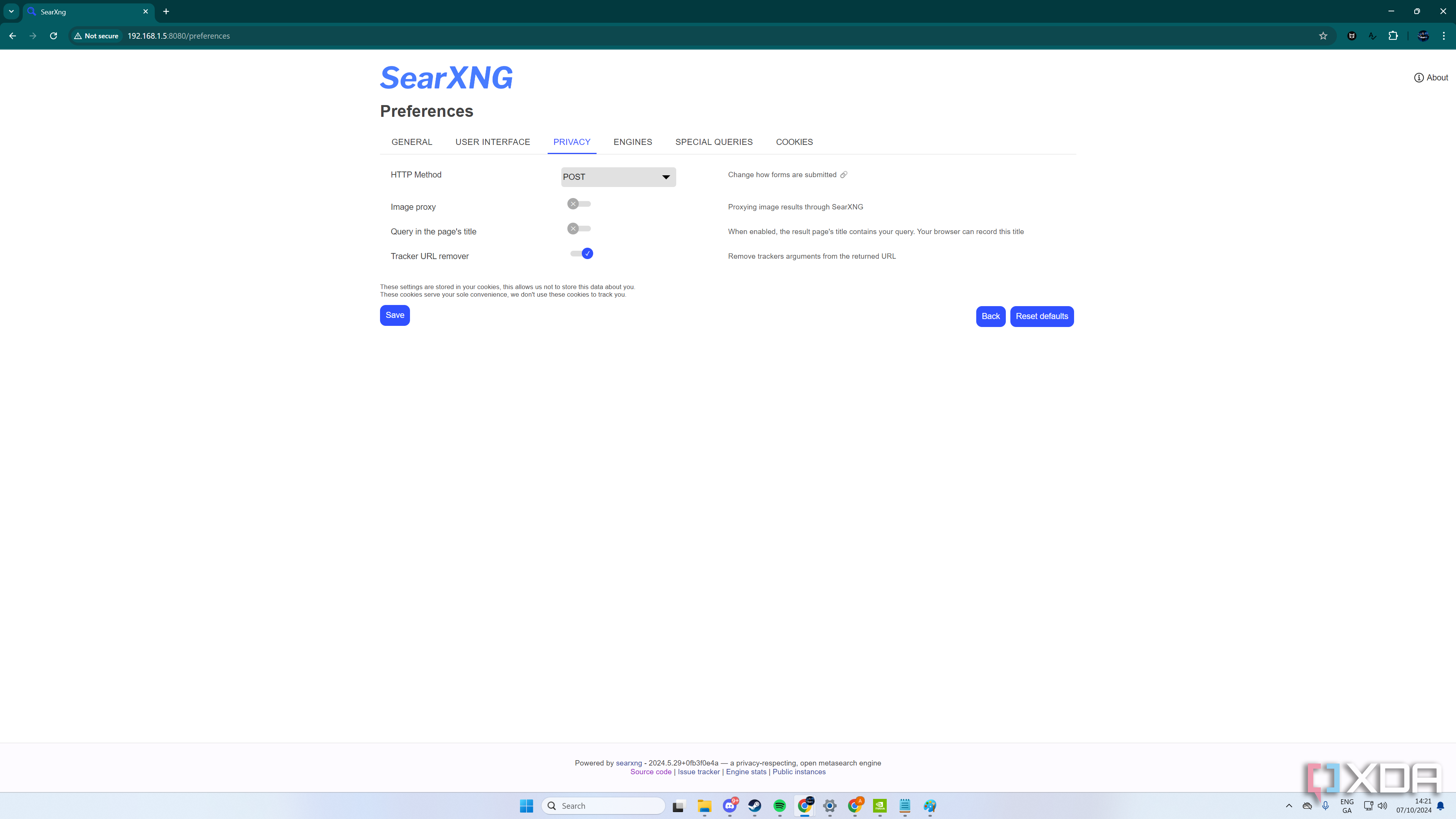1456x819 pixels.
Task: Save the preferences
Action: [394, 315]
